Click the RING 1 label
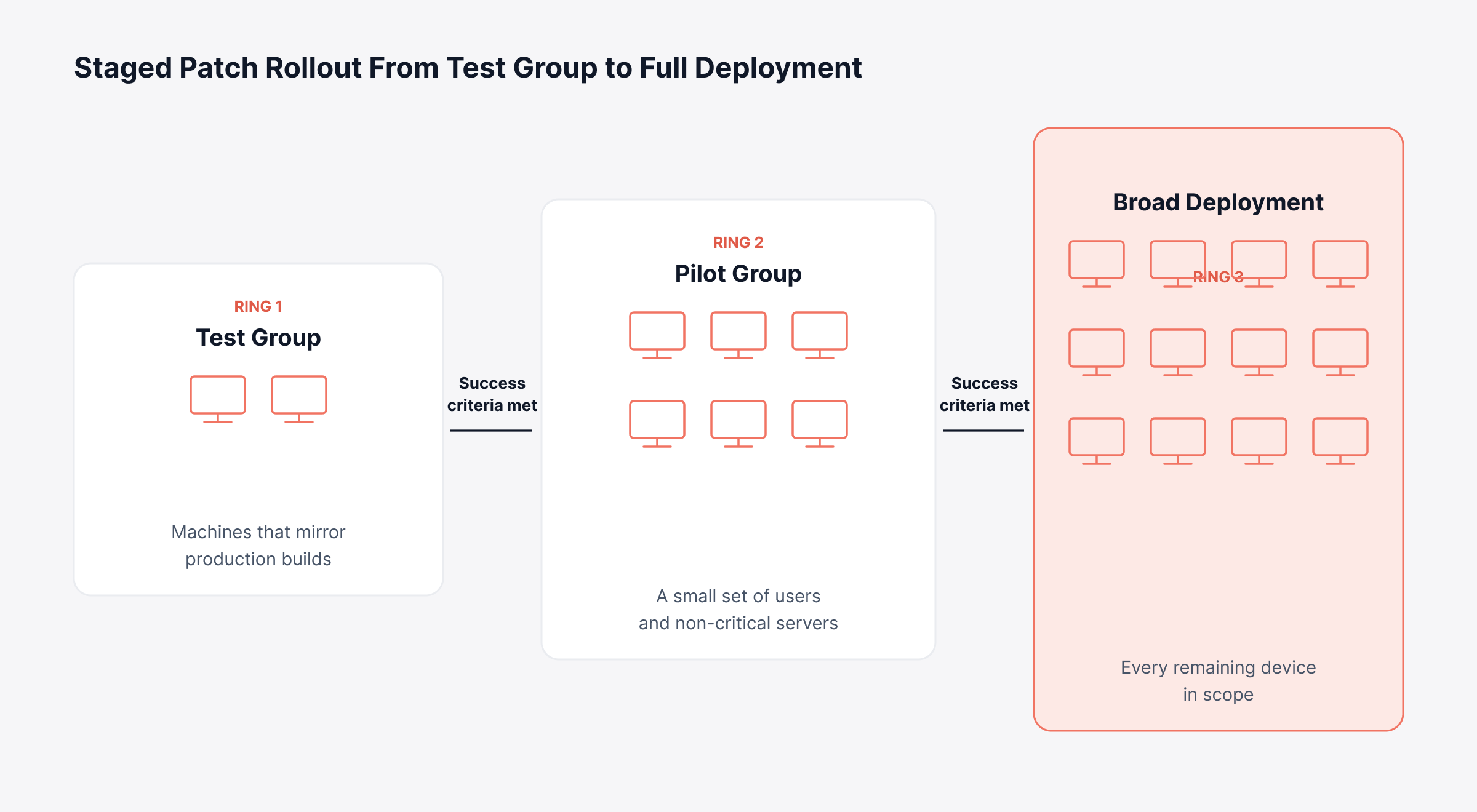This screenshot has width=1477, height=812. coord(258,306)
